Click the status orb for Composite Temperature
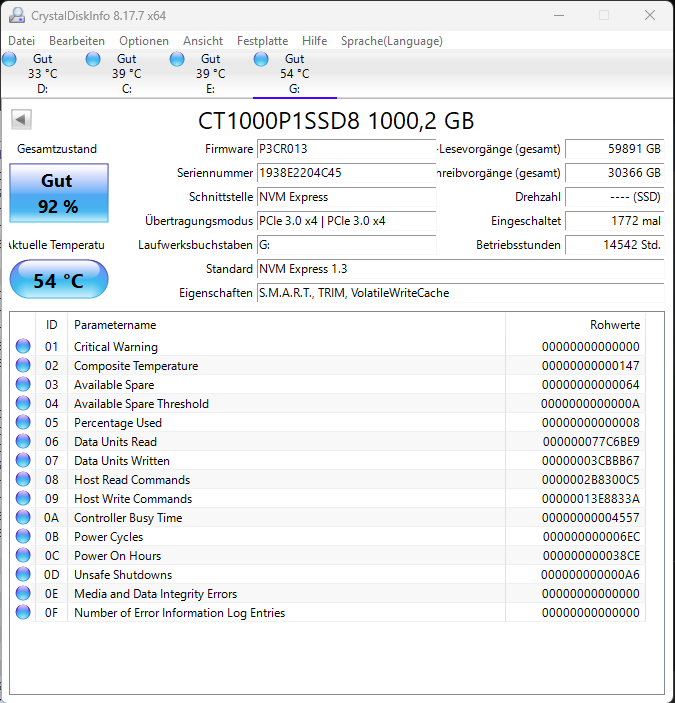Viewport: 675px width, 703px height. pos(23,365)
